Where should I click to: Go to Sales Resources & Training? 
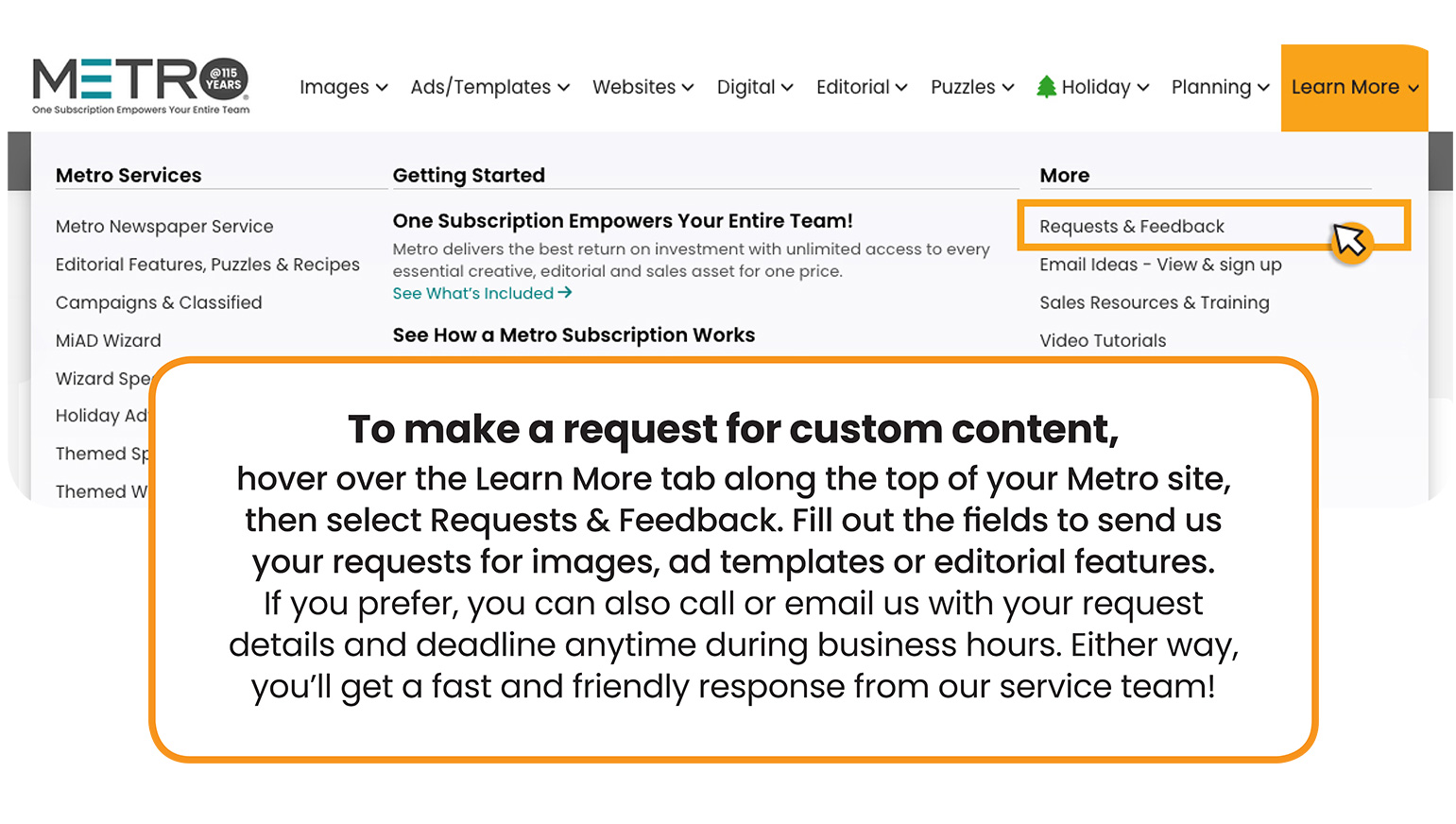(x=1154, y=302)
